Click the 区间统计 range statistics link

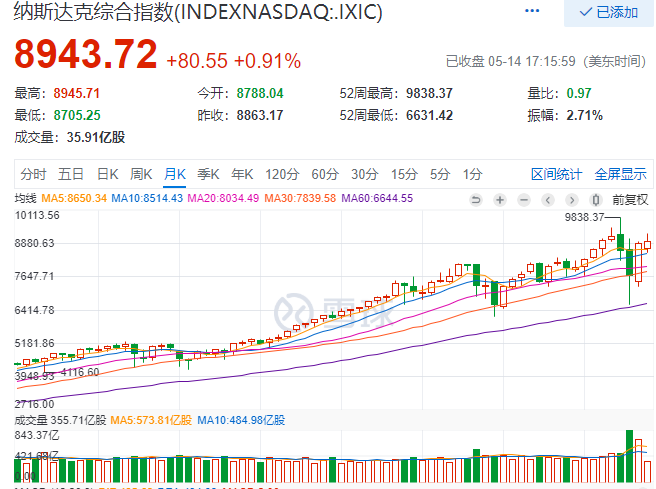coord(556,173)
